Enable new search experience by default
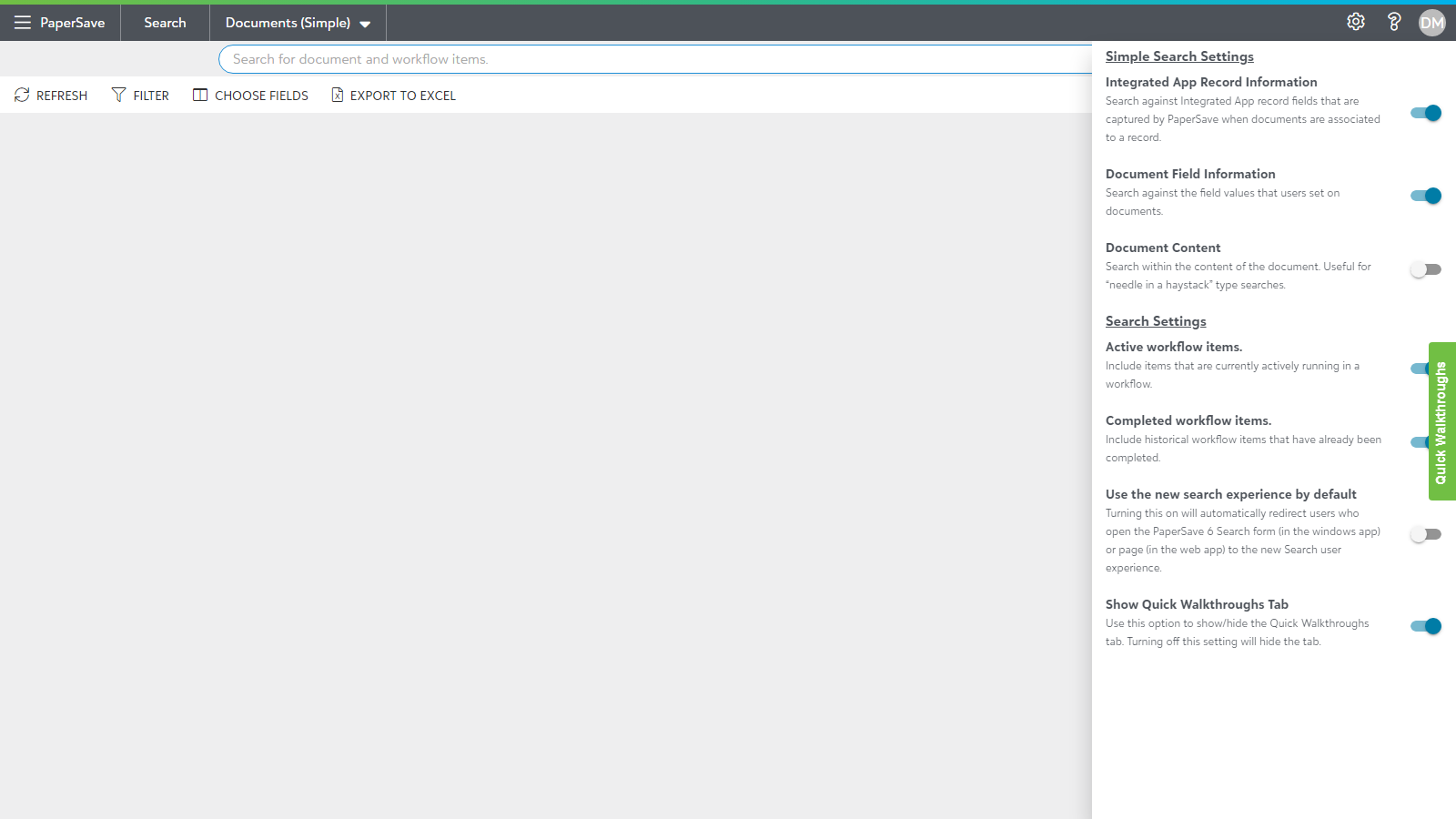 tap(1425, 534)
